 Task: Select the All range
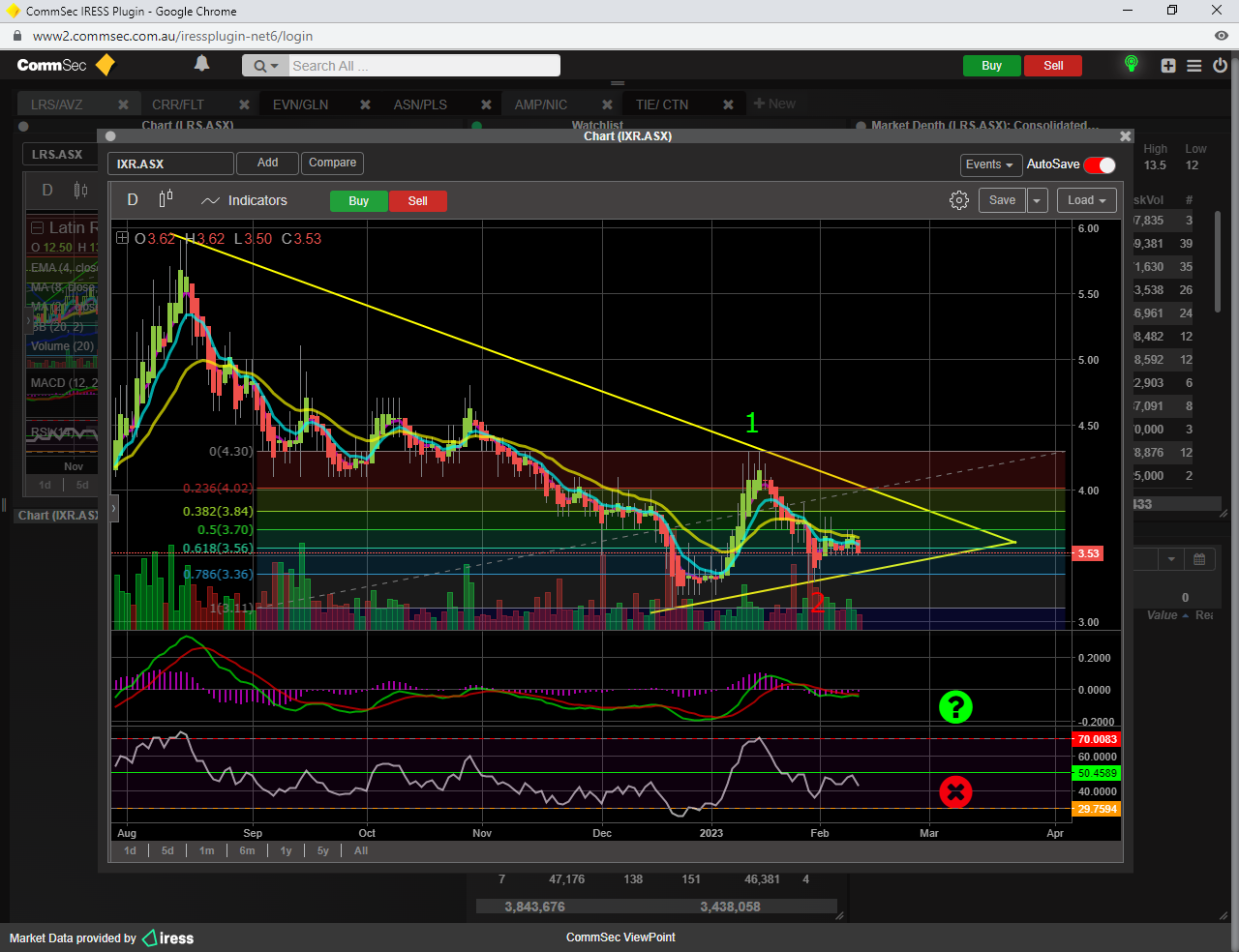(361, 851)
